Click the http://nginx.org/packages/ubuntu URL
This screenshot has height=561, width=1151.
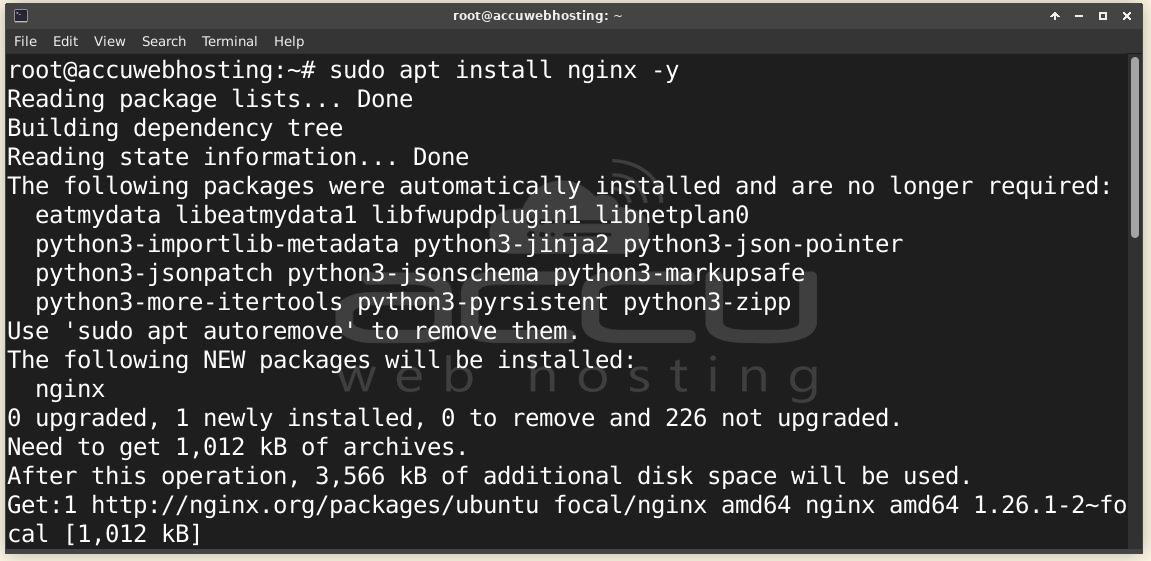tap(315, 505)
